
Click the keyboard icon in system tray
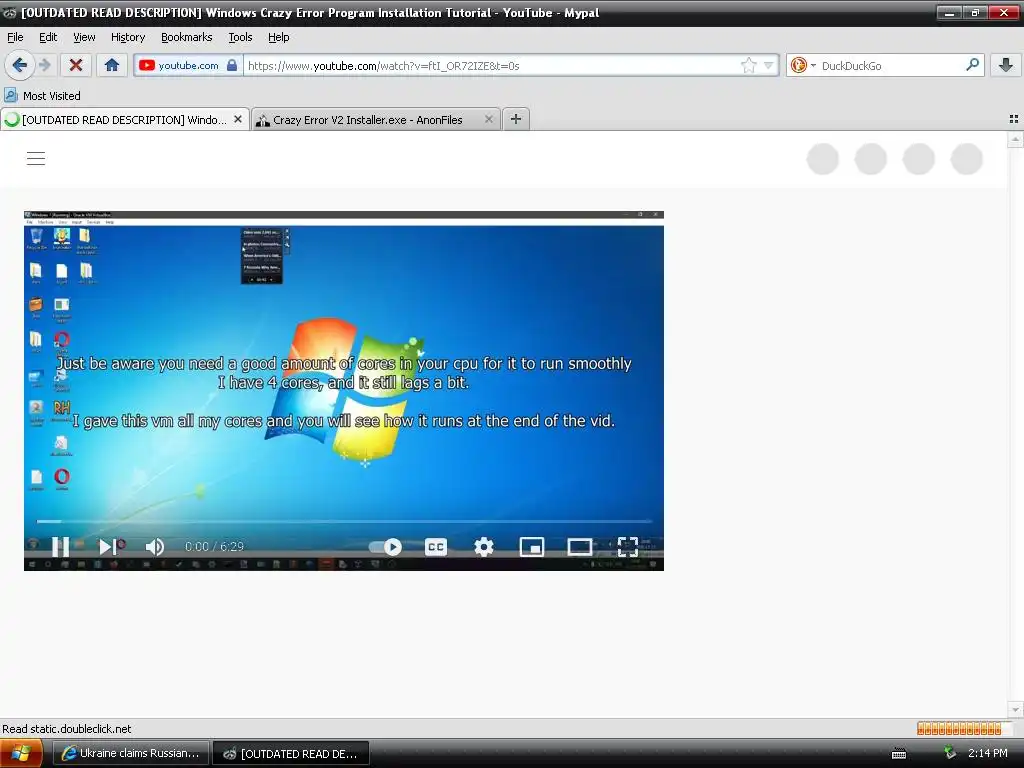899,754
